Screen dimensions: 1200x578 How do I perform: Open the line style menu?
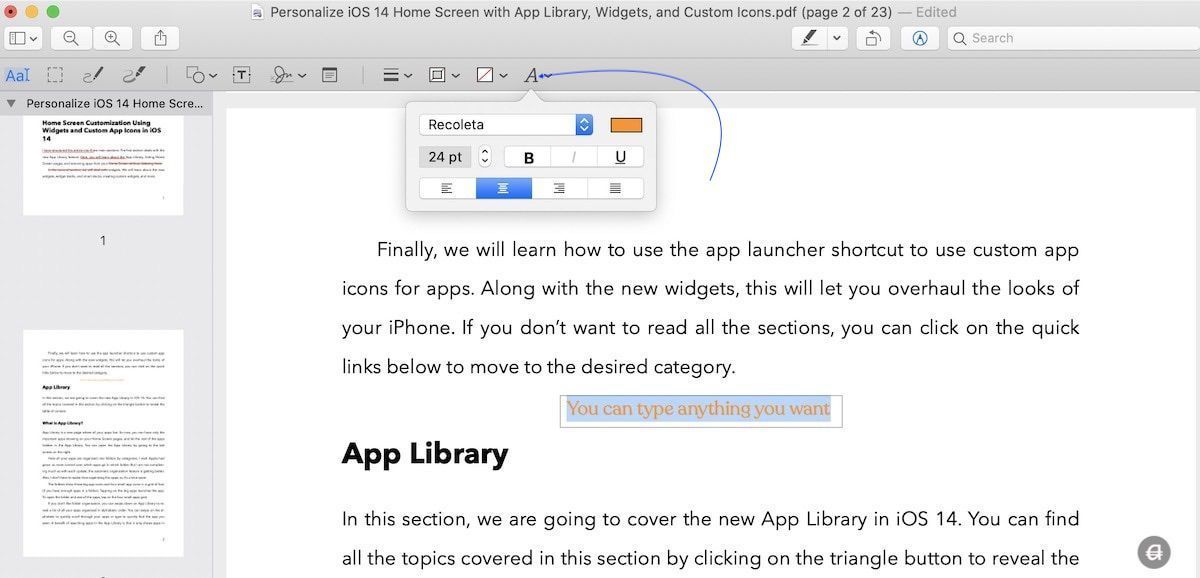point(397,75)
